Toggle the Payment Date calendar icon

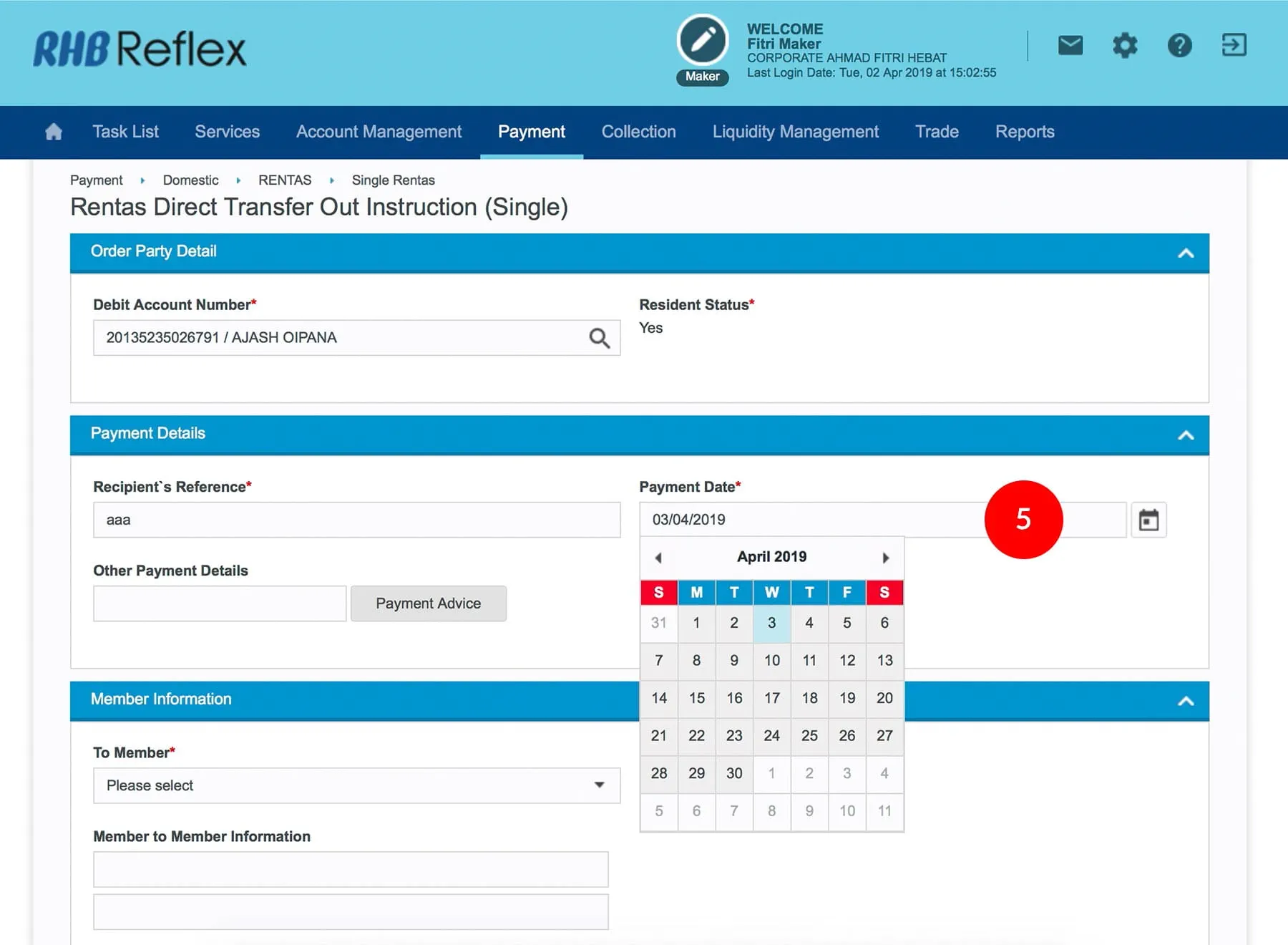tap(1148, 520)
